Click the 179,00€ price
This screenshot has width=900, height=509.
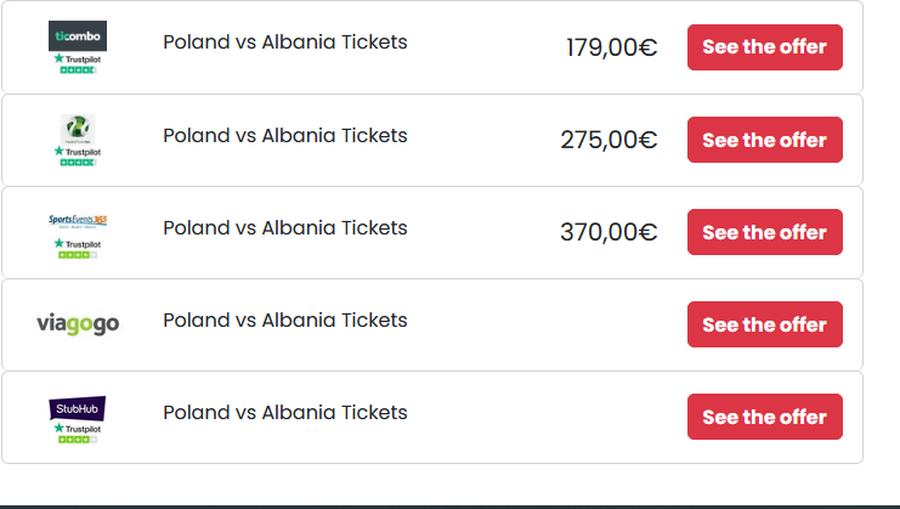611,48
